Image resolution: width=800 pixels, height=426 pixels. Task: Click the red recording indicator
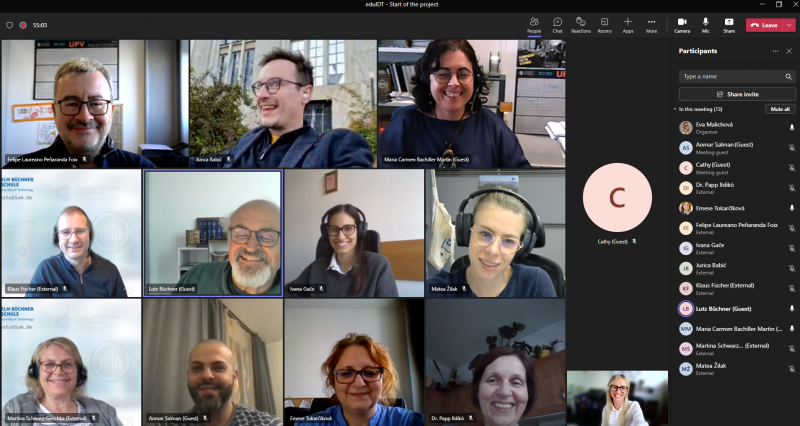23,25
